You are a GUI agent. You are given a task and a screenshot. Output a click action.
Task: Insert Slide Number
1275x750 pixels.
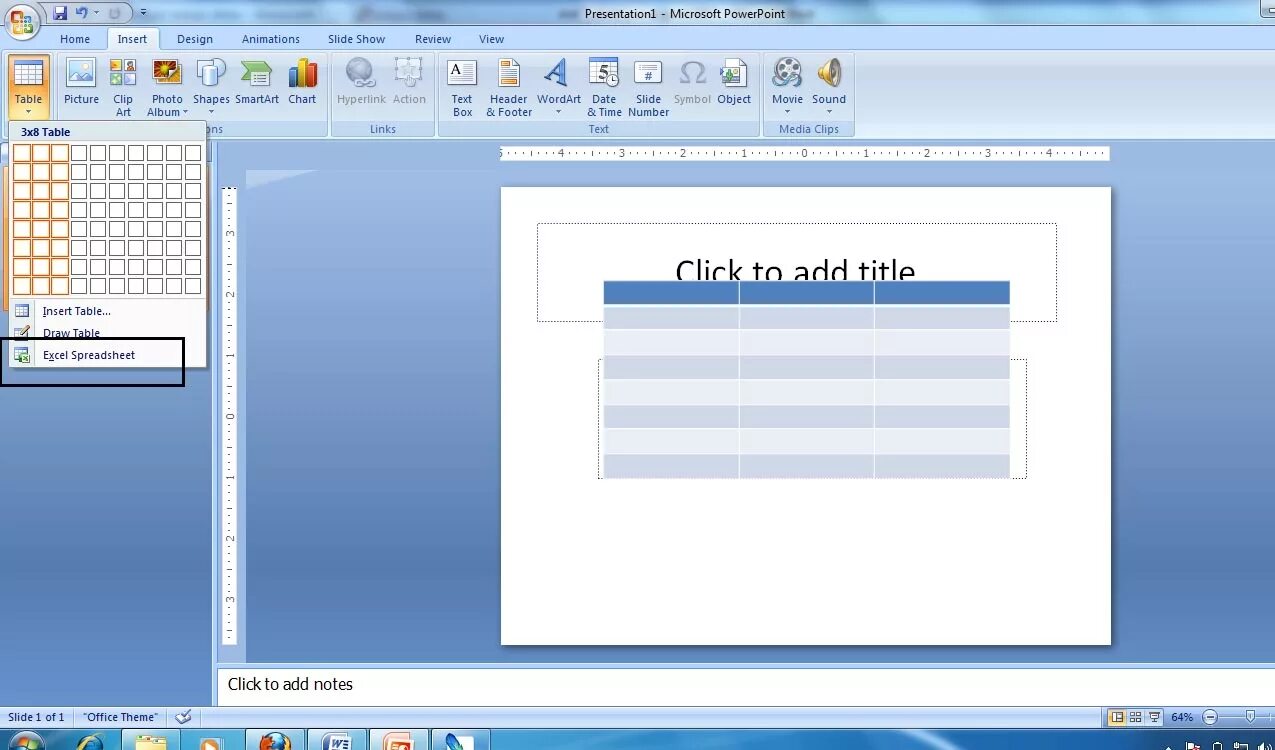point(648,87)
